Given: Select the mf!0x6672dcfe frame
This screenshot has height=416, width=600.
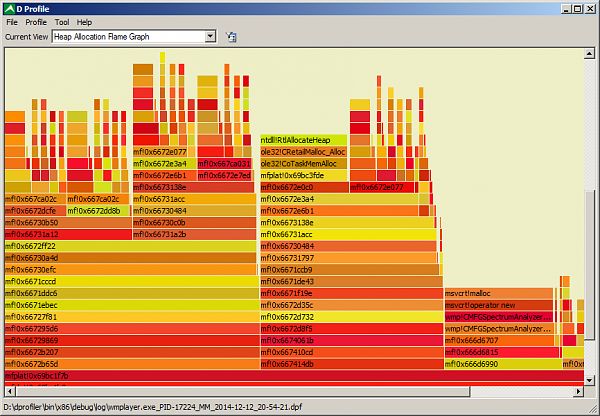Looking at the screenshot, I should click(35, 211).
